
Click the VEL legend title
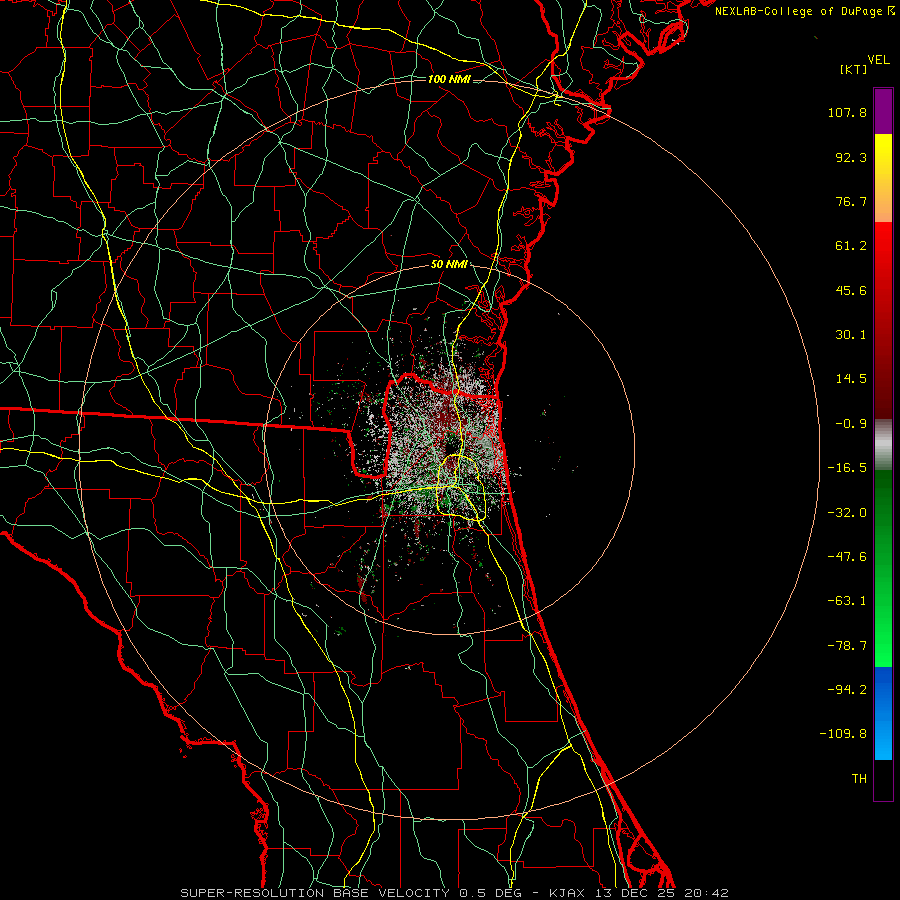[x=878, y=60]
